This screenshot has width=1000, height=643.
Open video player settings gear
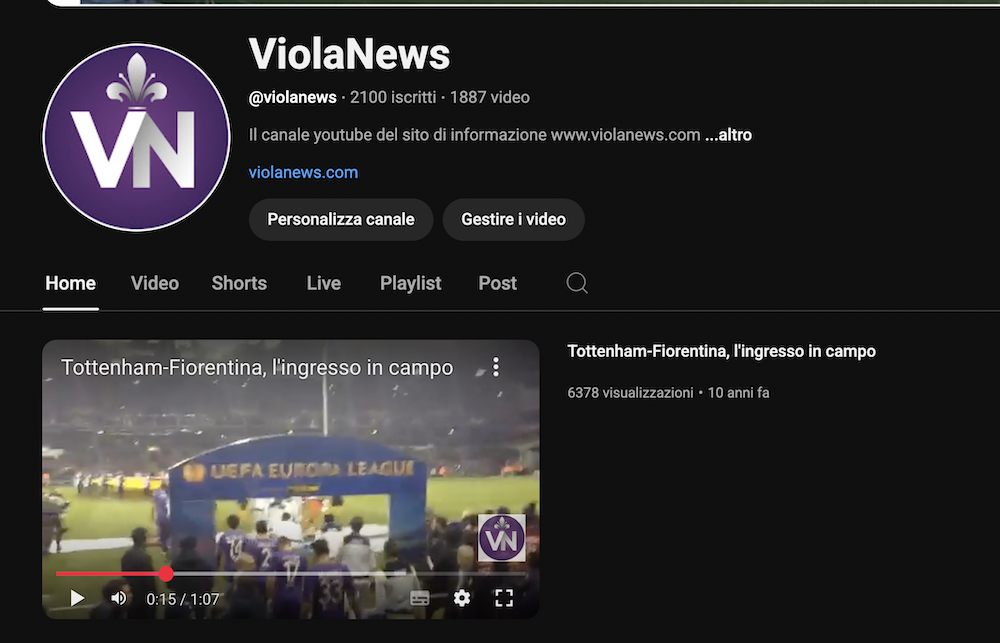tap(462, 598)
